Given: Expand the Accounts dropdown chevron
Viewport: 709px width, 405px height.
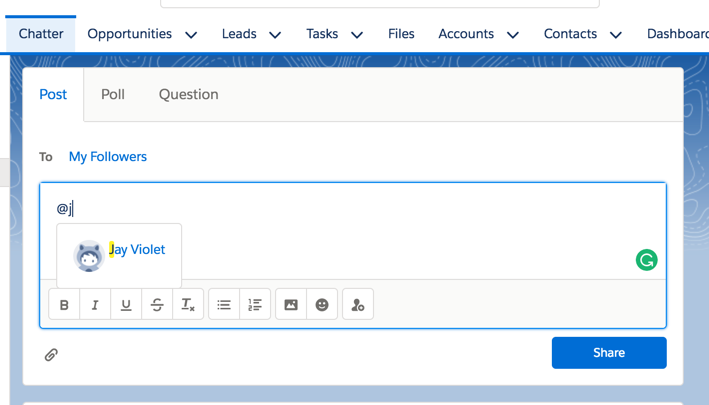Looking at the screenshot, I should 513,35.
